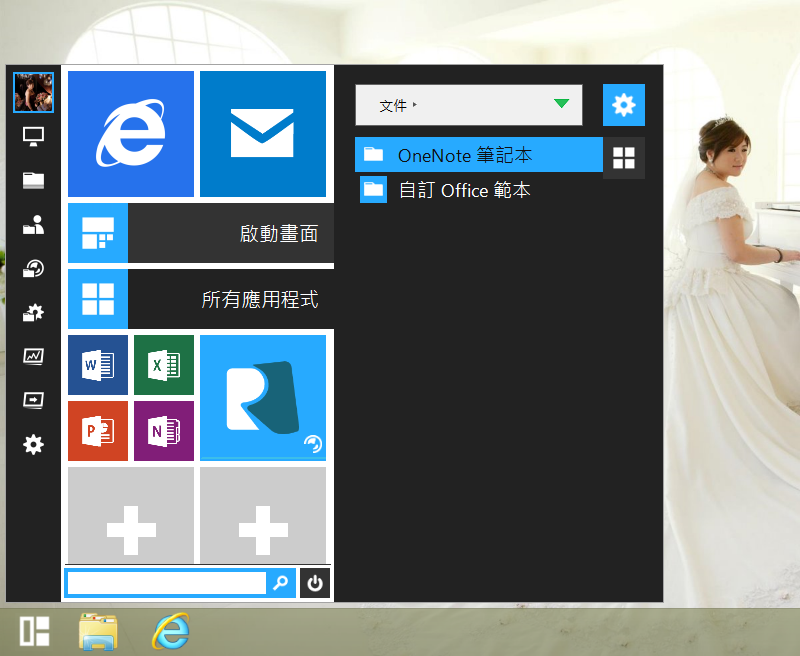This screenshot has width=800, height=656.
Task: Launch the PowerPoint tile
Action: [x=98, y=431]
